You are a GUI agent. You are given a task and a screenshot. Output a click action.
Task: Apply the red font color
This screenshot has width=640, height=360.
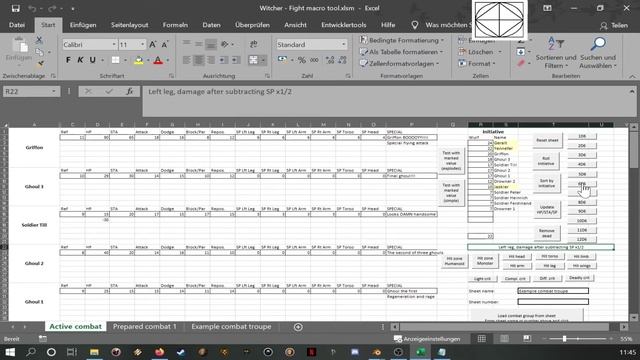(x=158, y=60)
